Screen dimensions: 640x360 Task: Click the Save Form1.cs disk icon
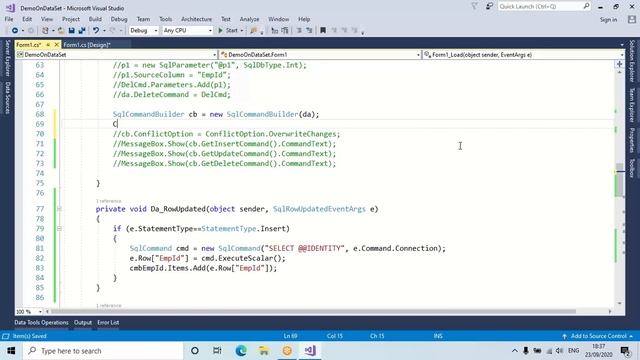[71, 31]
